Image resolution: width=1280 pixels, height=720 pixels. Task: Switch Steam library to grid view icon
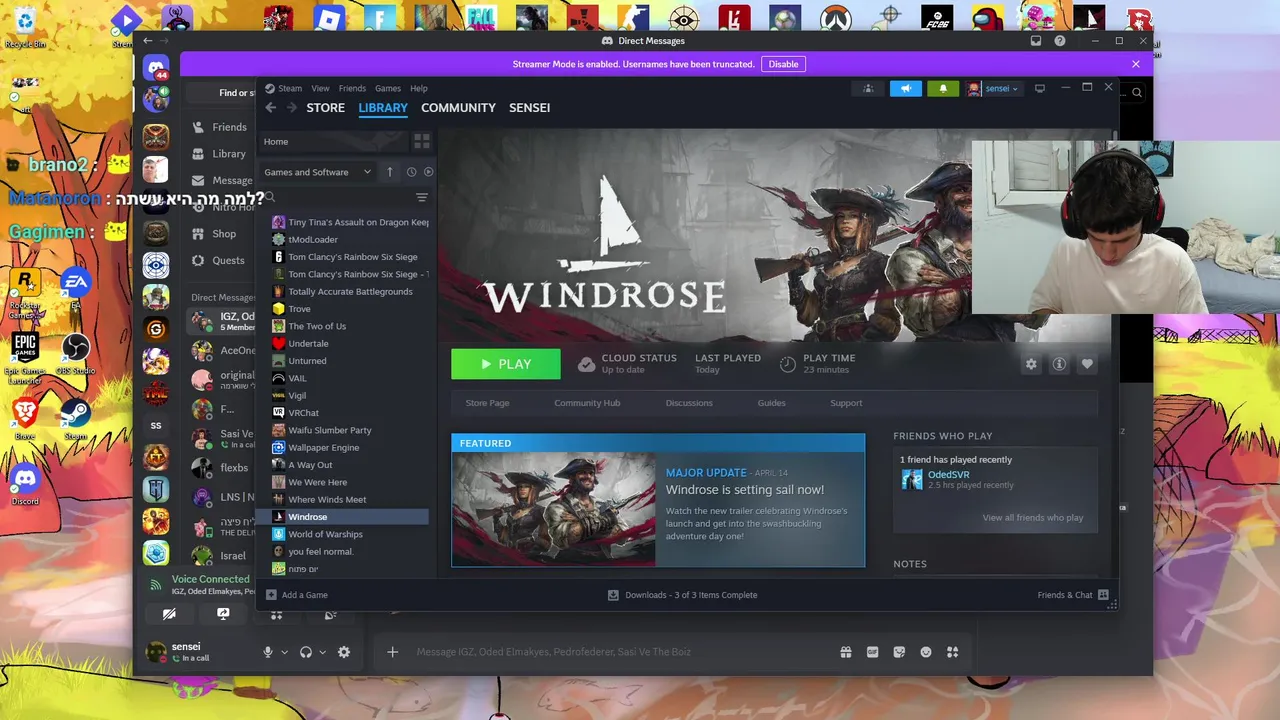click(x=422, y=142)
